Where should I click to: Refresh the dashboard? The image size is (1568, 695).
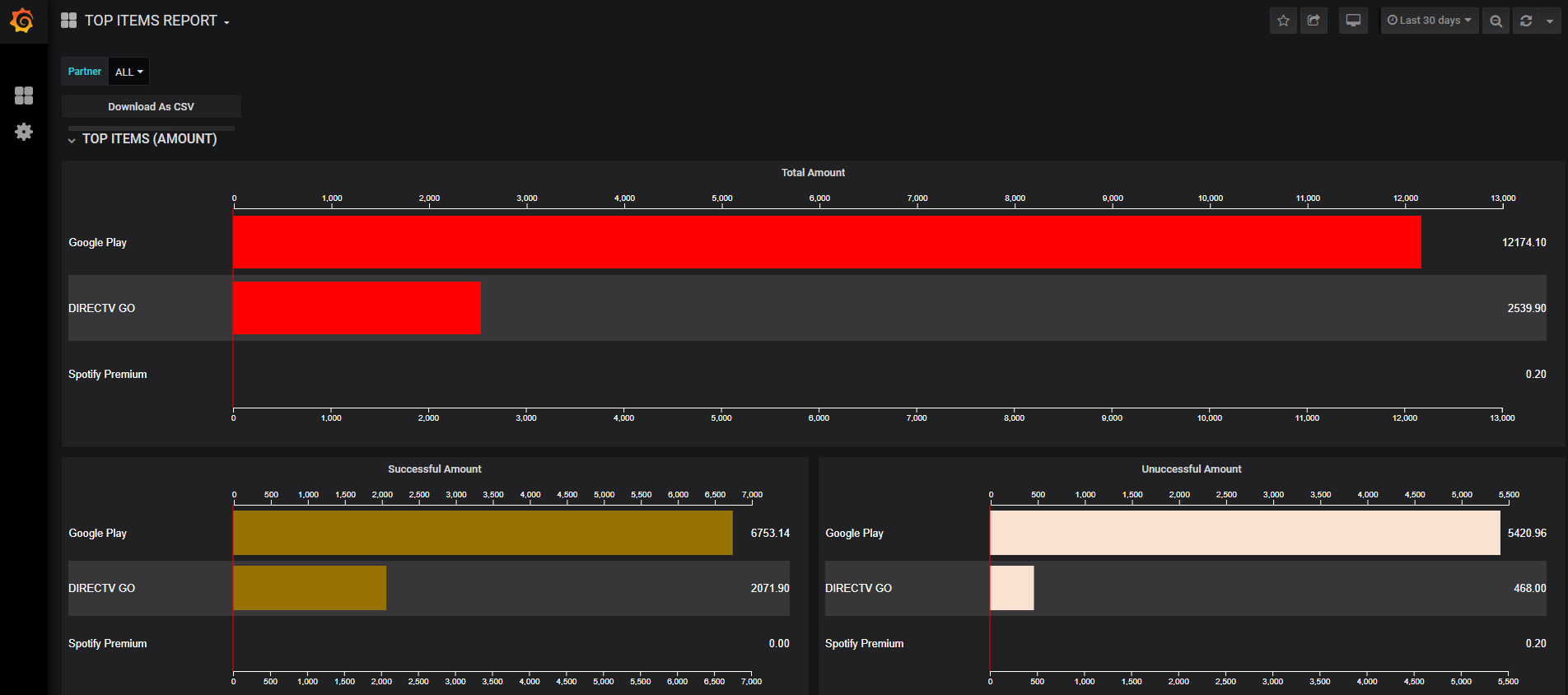coord(1526,21)
